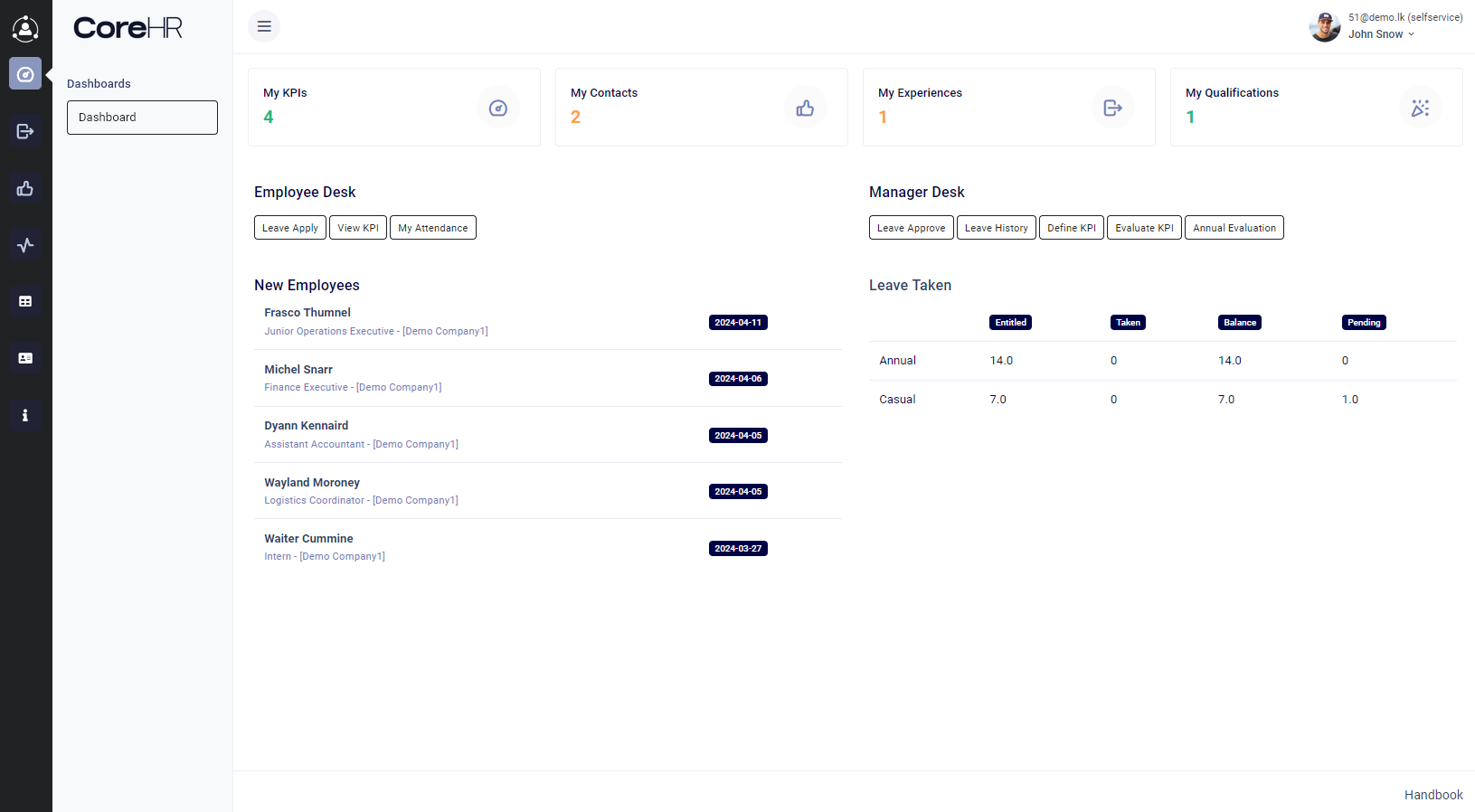The height and width of the screenshot is (812, 1475).
Task: Select the thumbs-up icon in left sidebar
Action: coord(25,188)
